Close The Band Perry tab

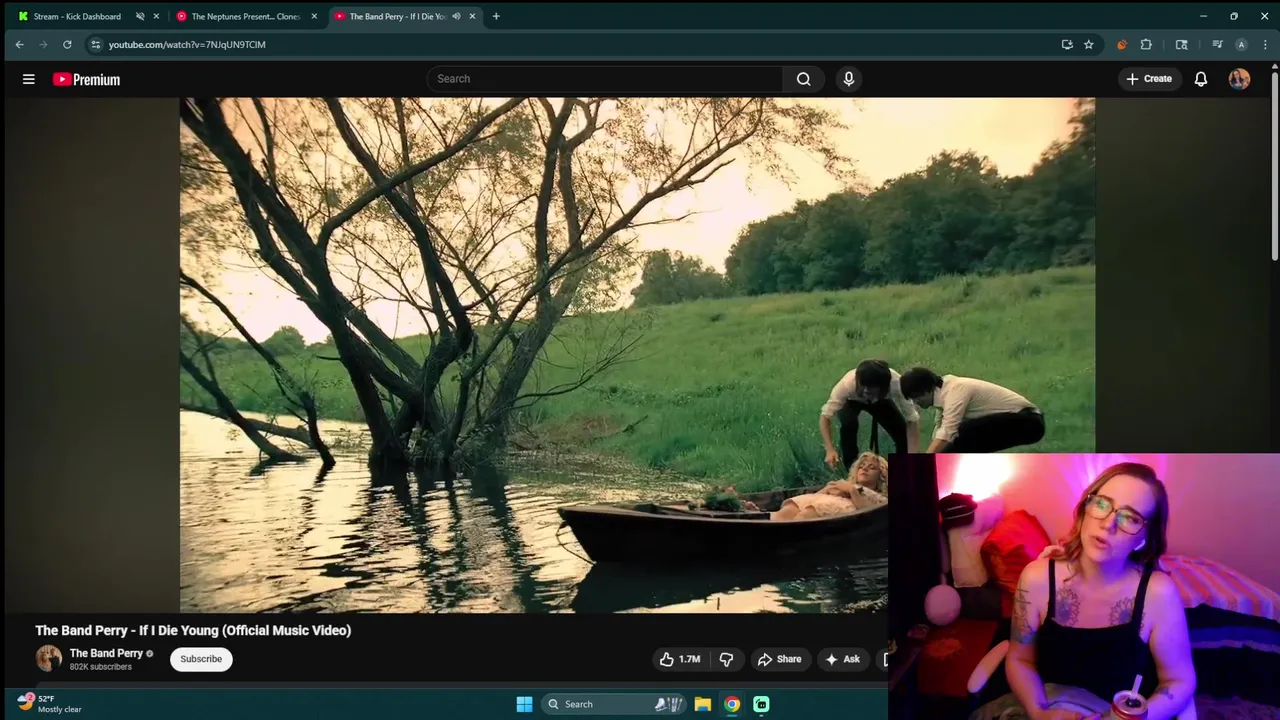pyautogui.click(x=472, y=16)
